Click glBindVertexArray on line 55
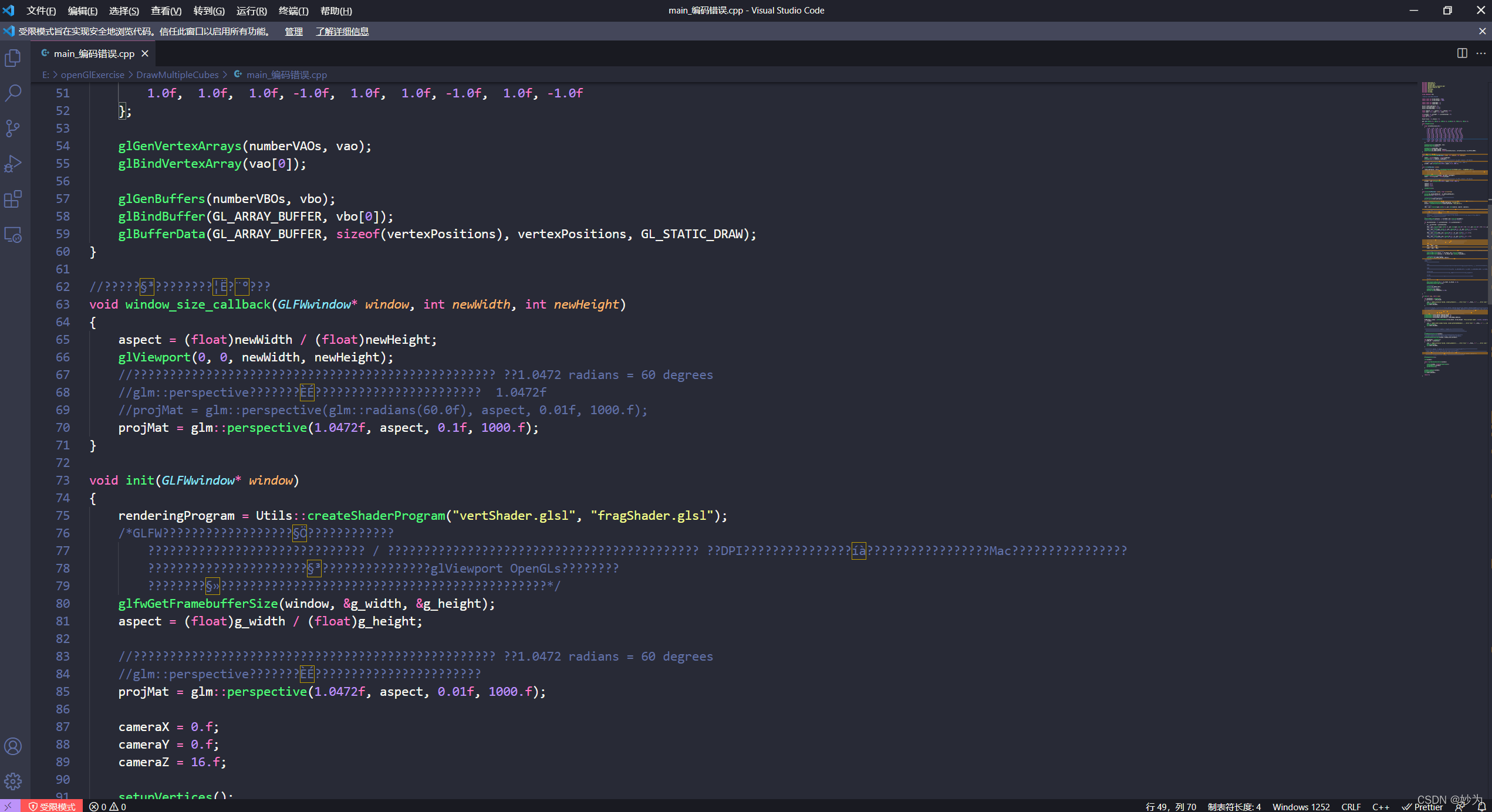Image resolution: width=1492 pixels, height=812 pixels. (x=180, y=163)
